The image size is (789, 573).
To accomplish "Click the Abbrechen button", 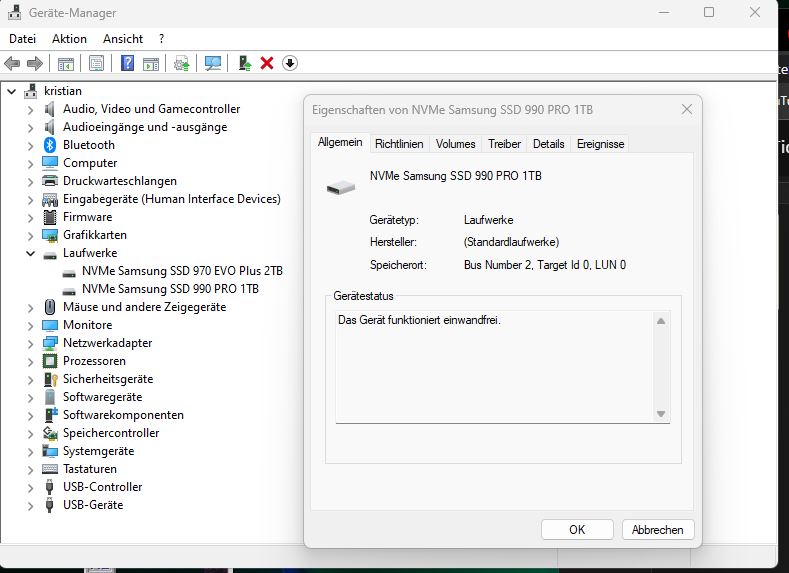I will click(658, 530).
